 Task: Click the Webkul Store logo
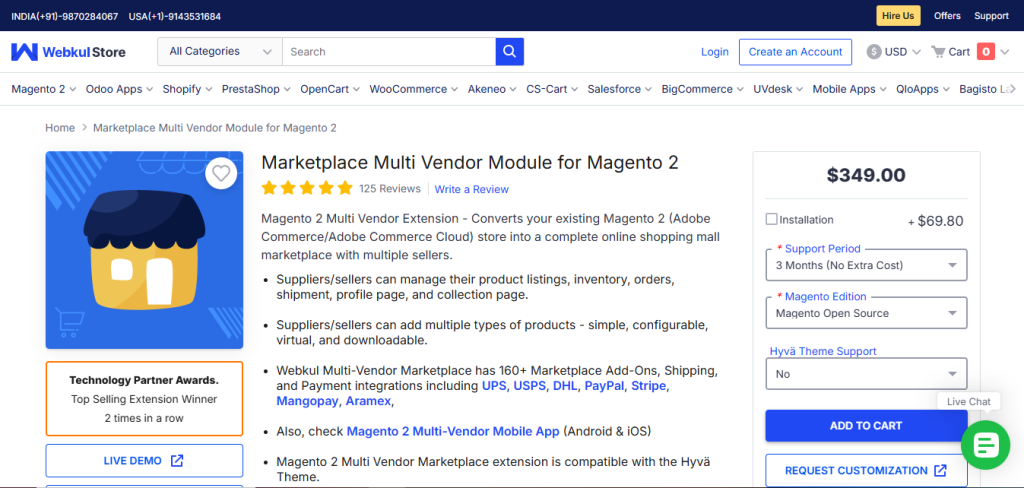[x=69, y=52]
